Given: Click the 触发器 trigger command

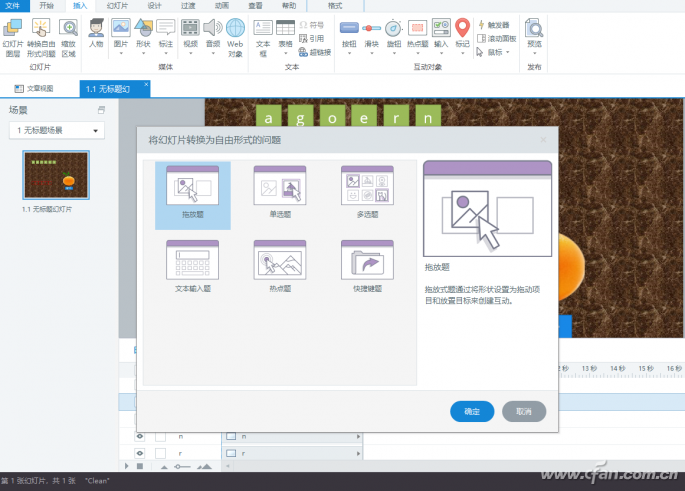Looking at the screenshot, I should tap(494, 25).
